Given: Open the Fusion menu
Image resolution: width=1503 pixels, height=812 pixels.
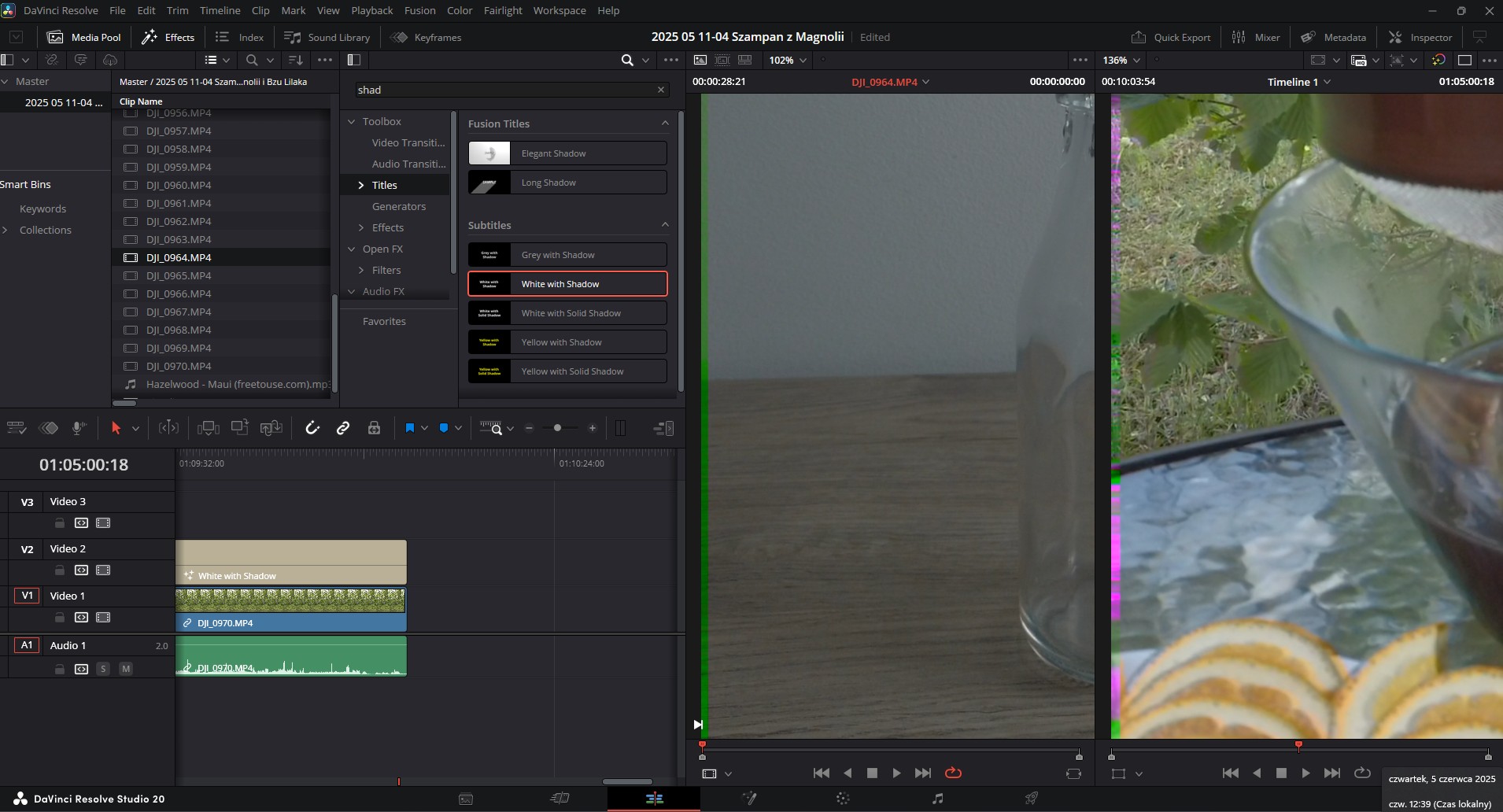Looking at the screenshot, I should tap(419, 10).
